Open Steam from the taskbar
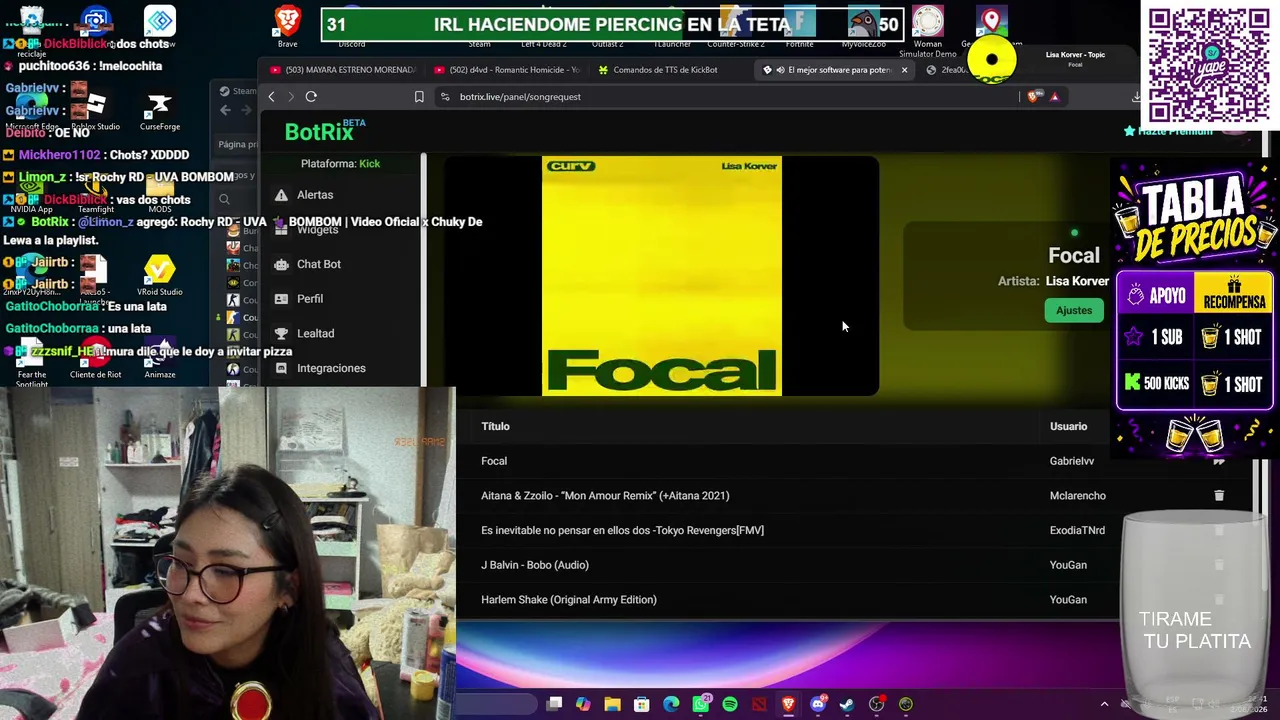 coord(847,704)
